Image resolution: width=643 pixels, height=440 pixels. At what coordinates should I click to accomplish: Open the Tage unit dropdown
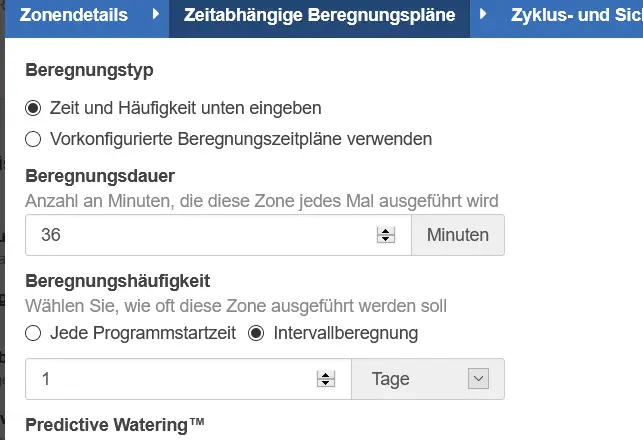pyautogui.click(x=428, y=379)
